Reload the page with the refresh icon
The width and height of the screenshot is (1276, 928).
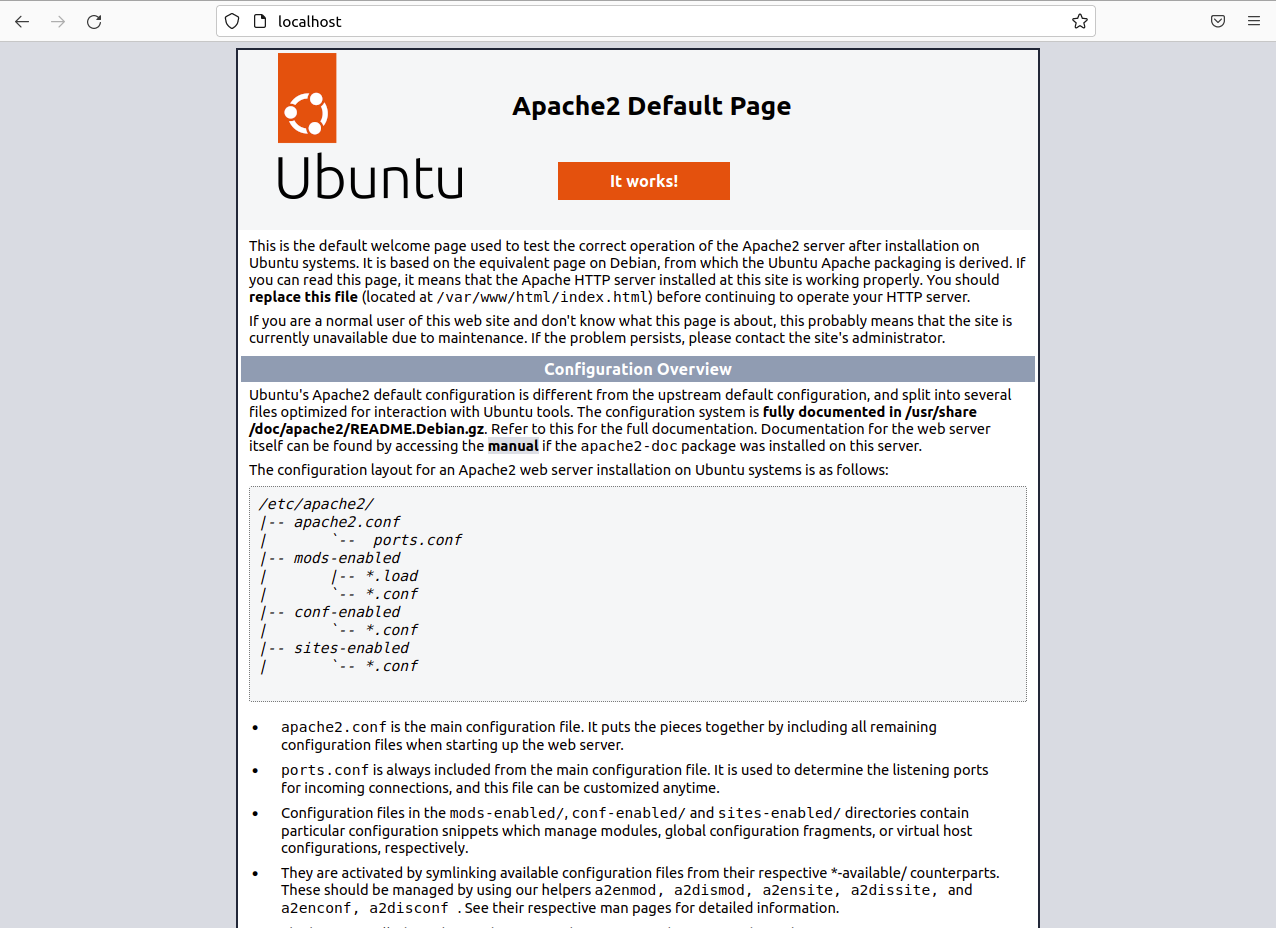[94, 21]
